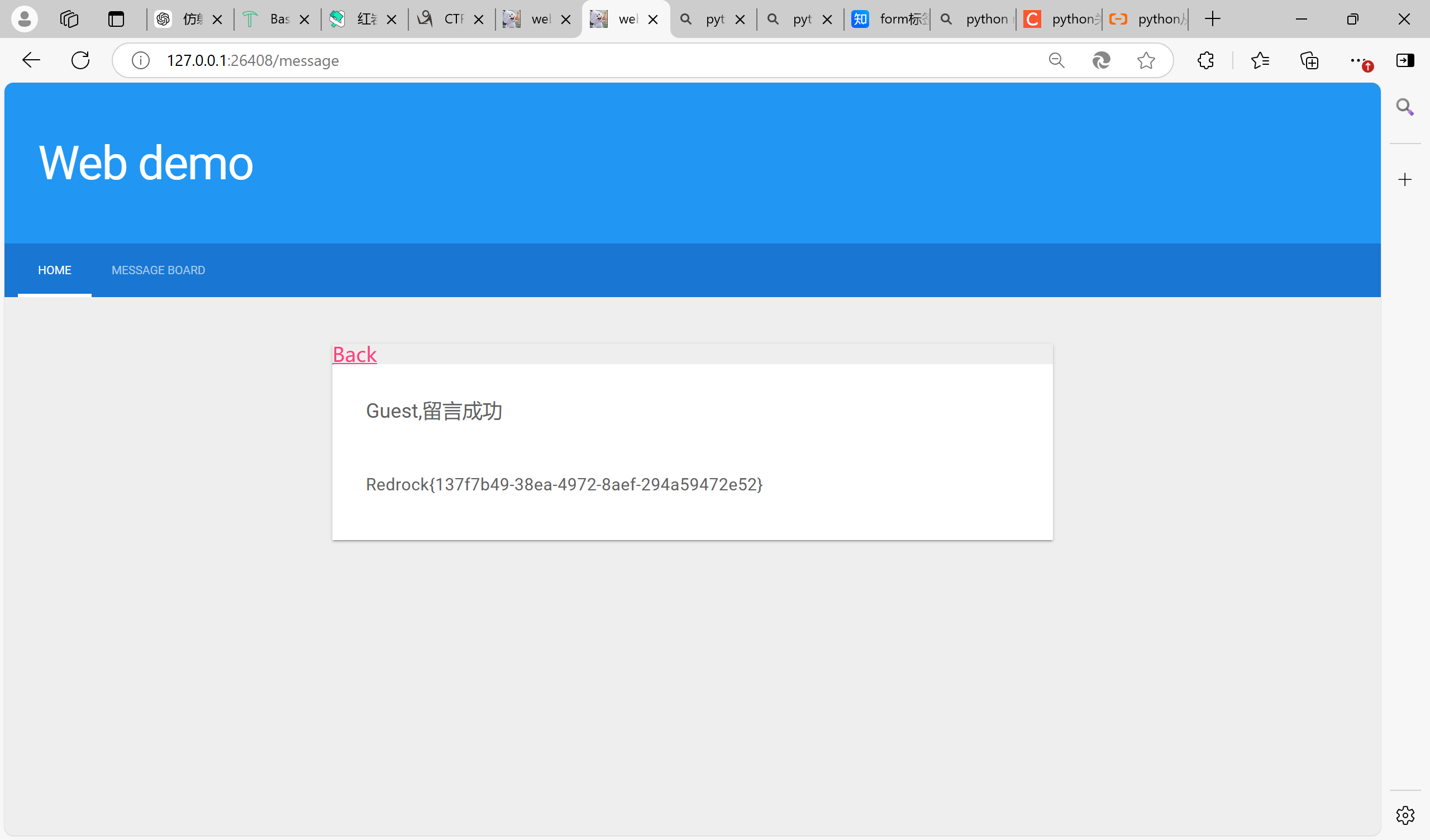1430x840 pixels.
Task: Open the profile avatar icon
Action: (25, 20)
